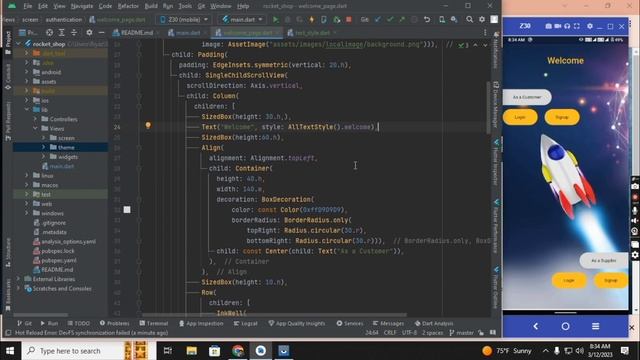Open Project panel options gear
640x360 pixels.
click(x=89, y=32)
